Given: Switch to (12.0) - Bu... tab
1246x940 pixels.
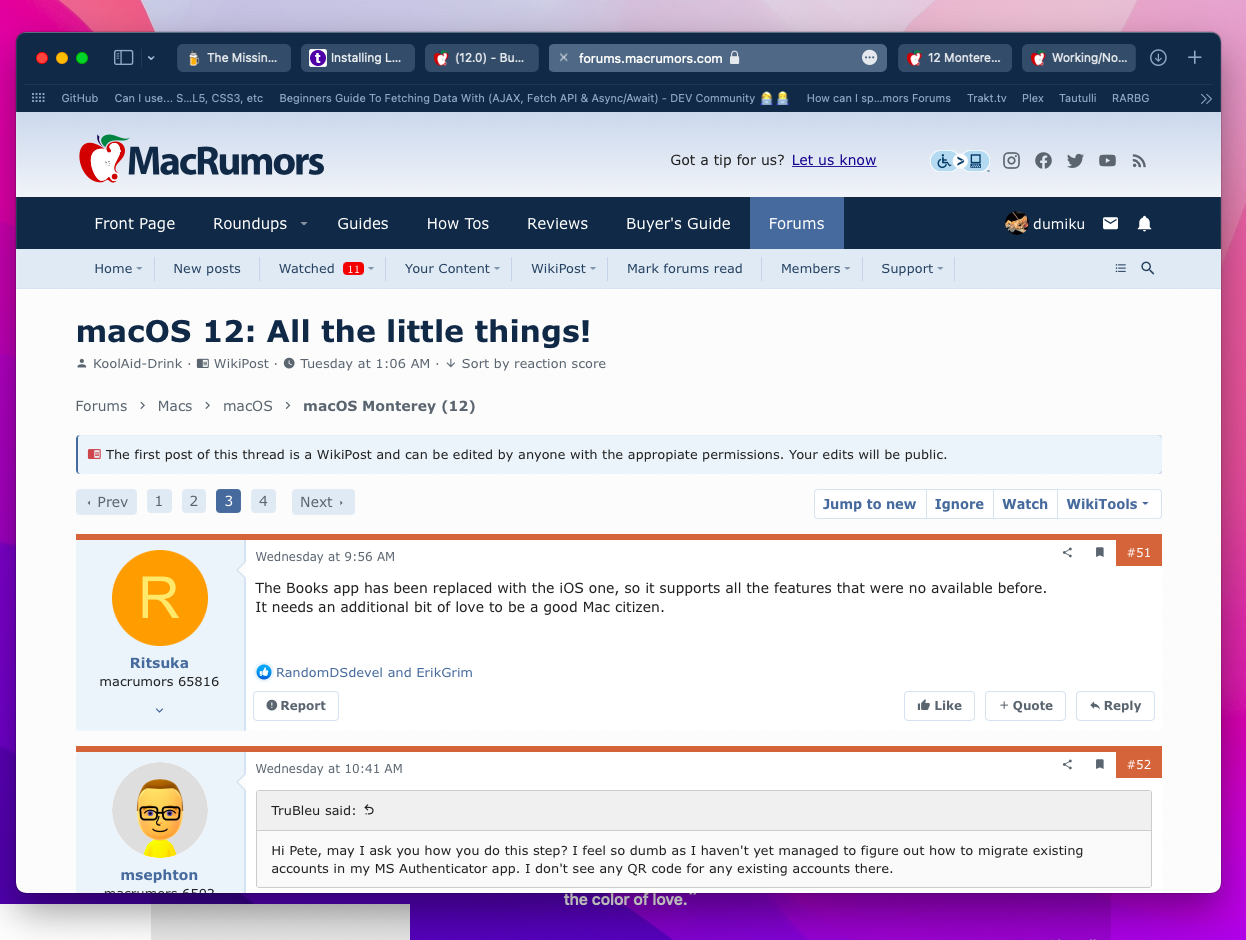Looking at the screenshot, I should pos(482,58).
